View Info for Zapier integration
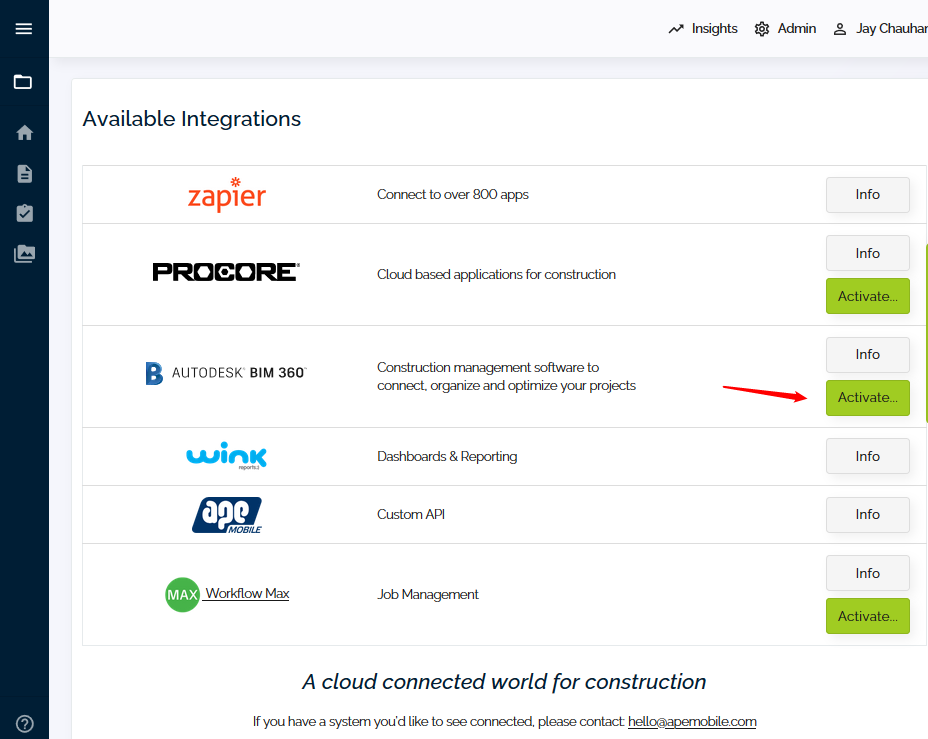The width and height of the screenshot is (928, 739). click(868, 195)
